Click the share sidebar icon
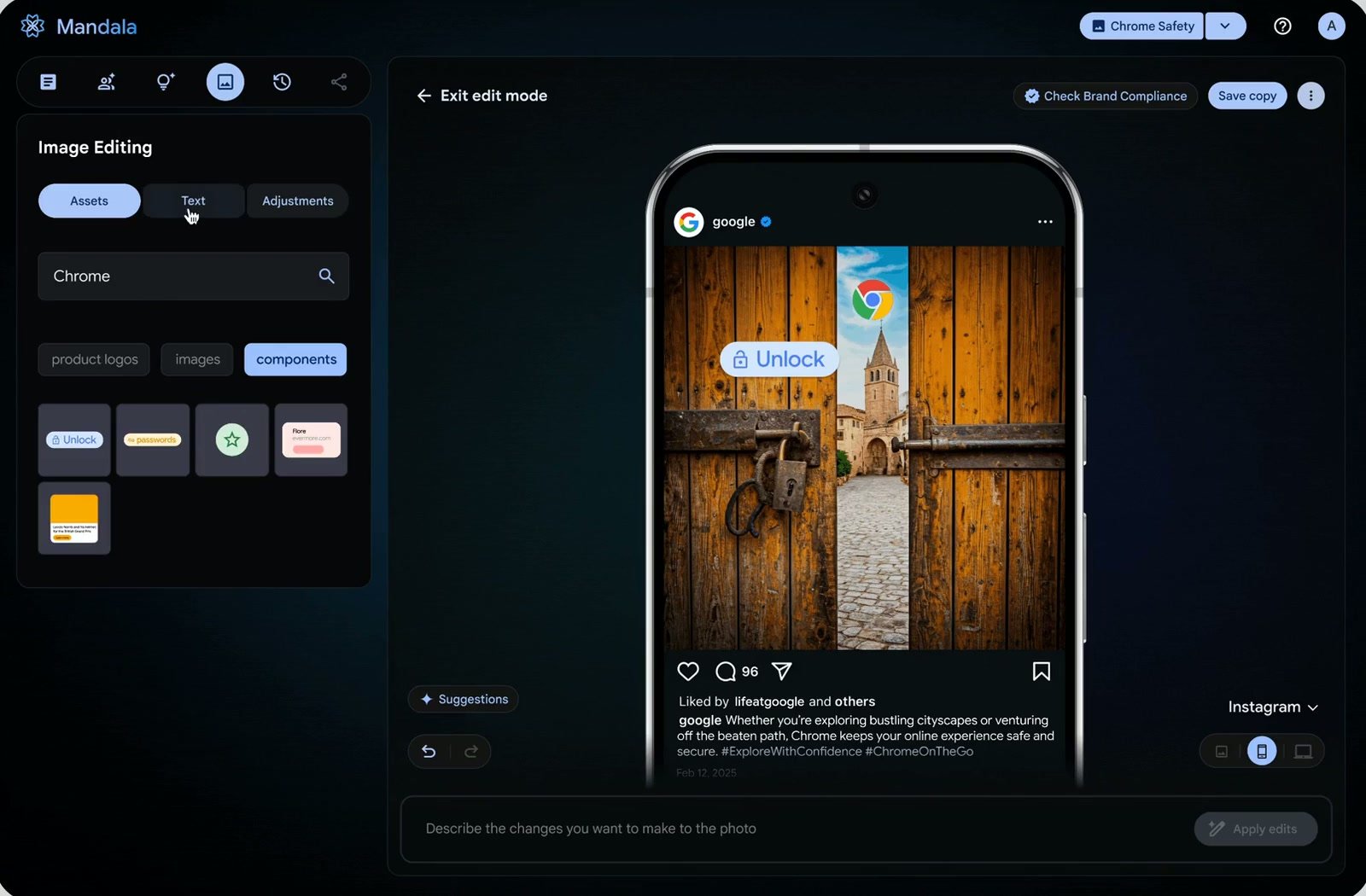Viewport: 1366px width, 896px height. pos(339,82)
